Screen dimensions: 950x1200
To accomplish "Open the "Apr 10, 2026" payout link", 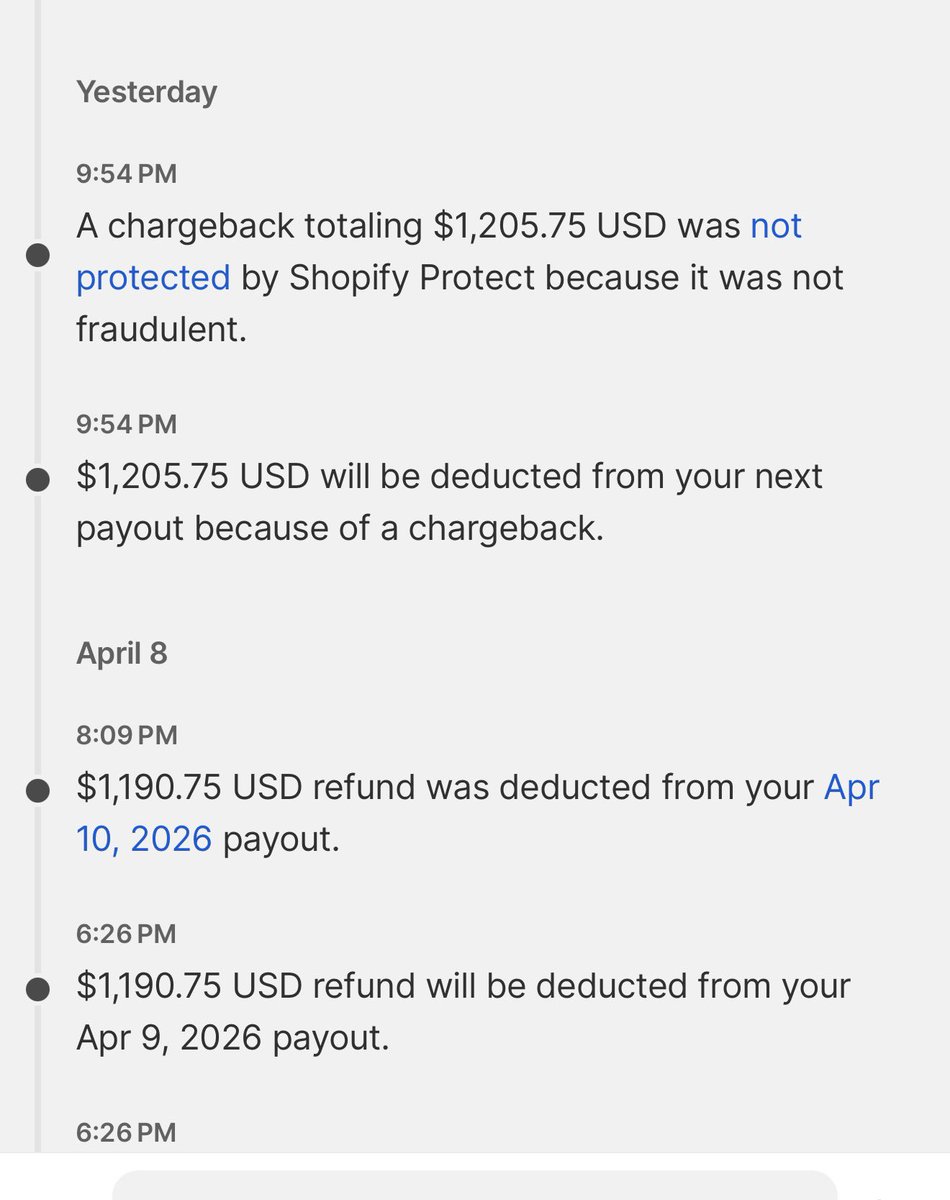I will [143, 838].
